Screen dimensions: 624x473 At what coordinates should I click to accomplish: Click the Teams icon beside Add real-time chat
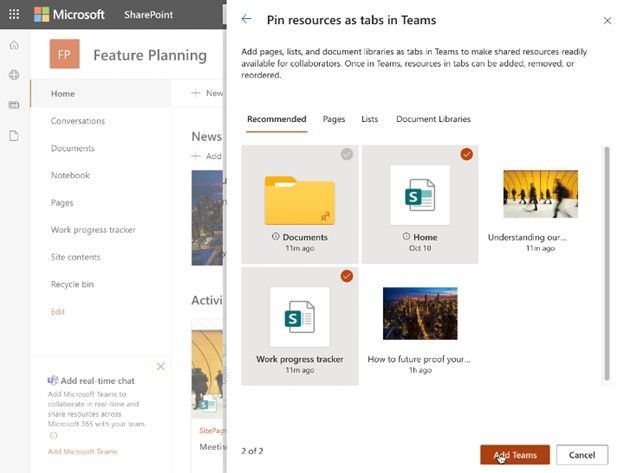53,380
